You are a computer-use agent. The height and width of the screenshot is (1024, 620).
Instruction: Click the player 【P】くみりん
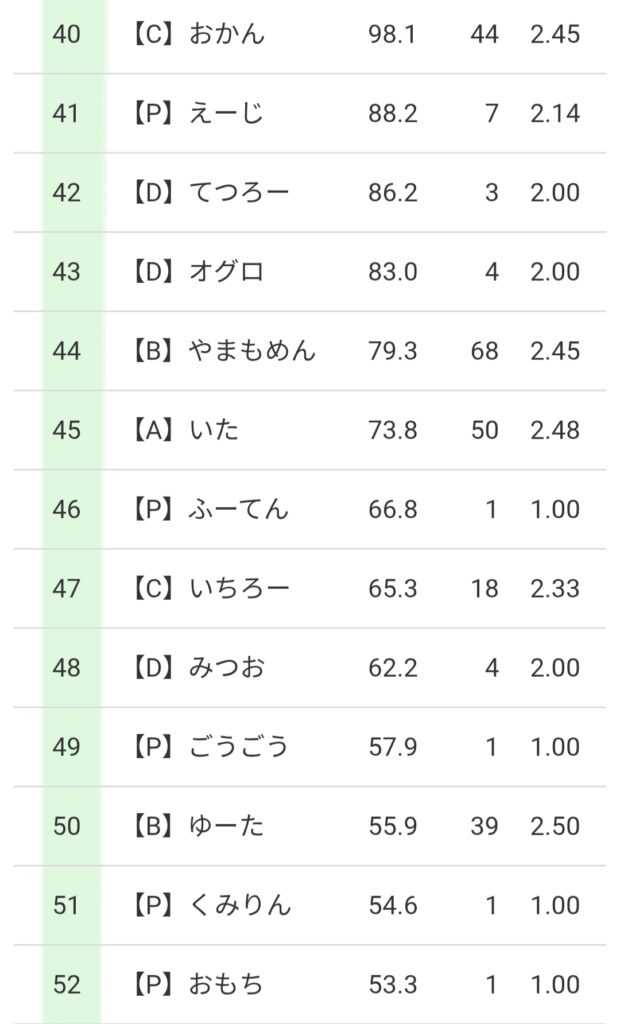[210, 905]
